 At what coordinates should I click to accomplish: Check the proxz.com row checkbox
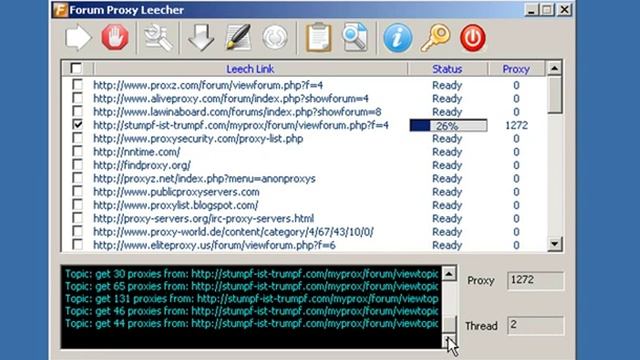click(x=77, y=84)
